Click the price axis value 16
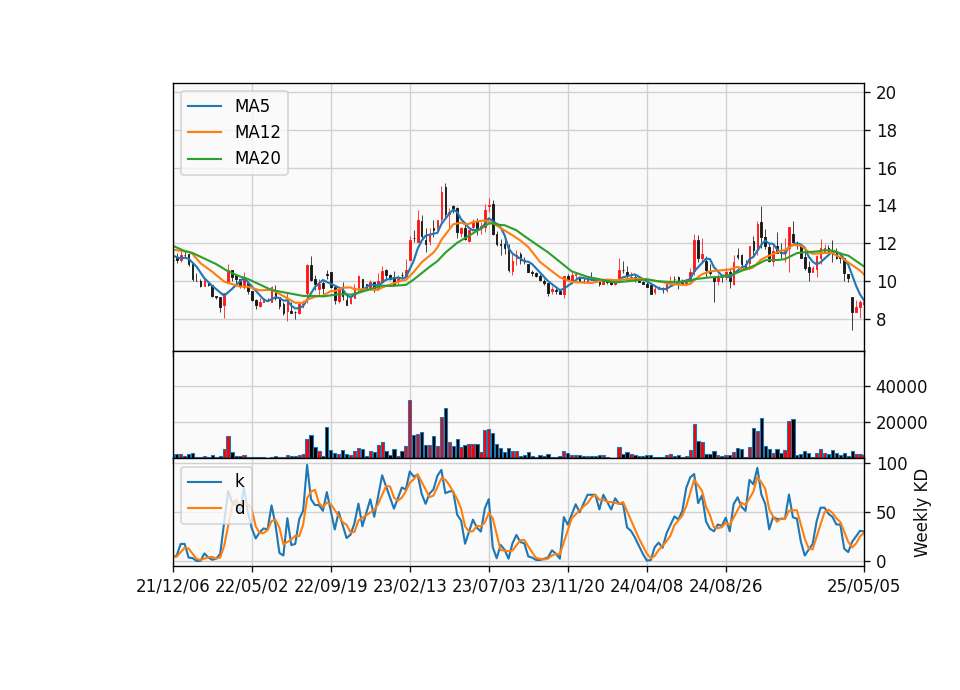960x690 pixels. [x=886, y=169]
